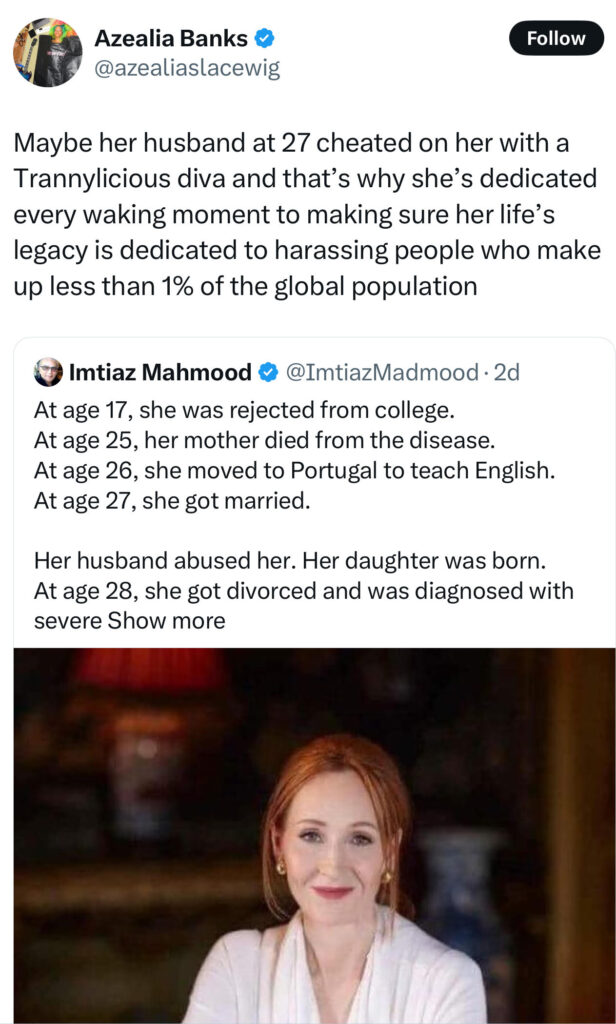Click main tweet text starting 'Maybe her husband'

(x=307, y=214)
